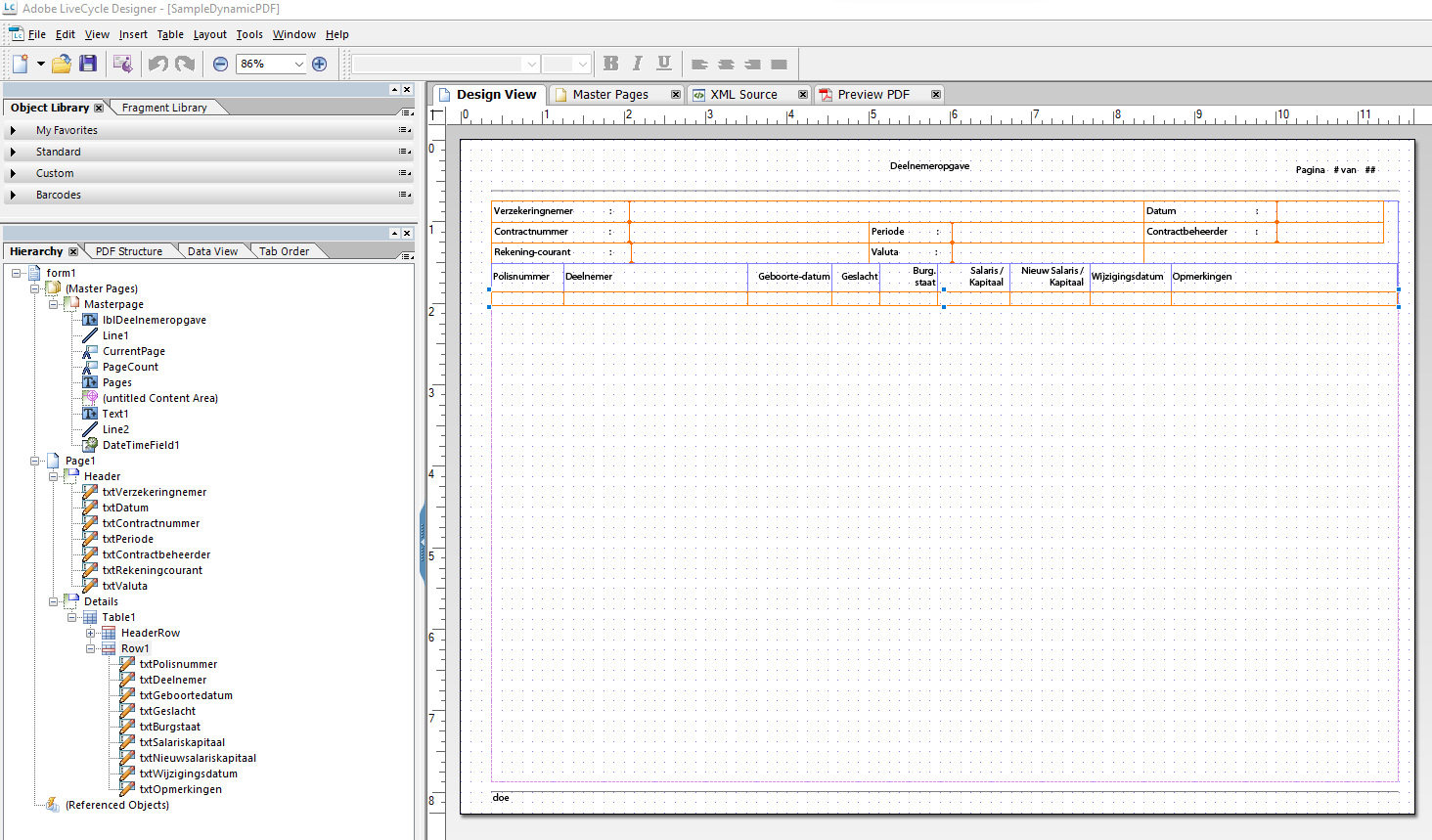1432x840 pixels.
Task: Click the Open folder toolbar icon
Action: (62, 64)
